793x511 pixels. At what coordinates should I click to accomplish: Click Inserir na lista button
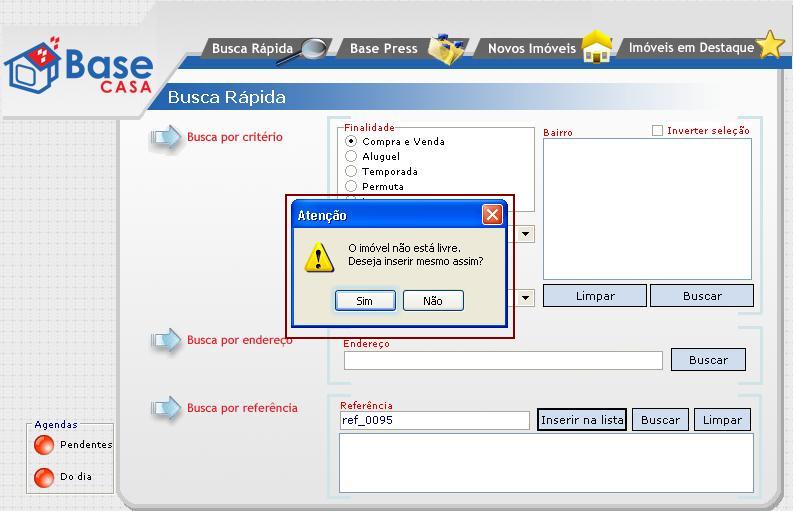click(582, 420)
